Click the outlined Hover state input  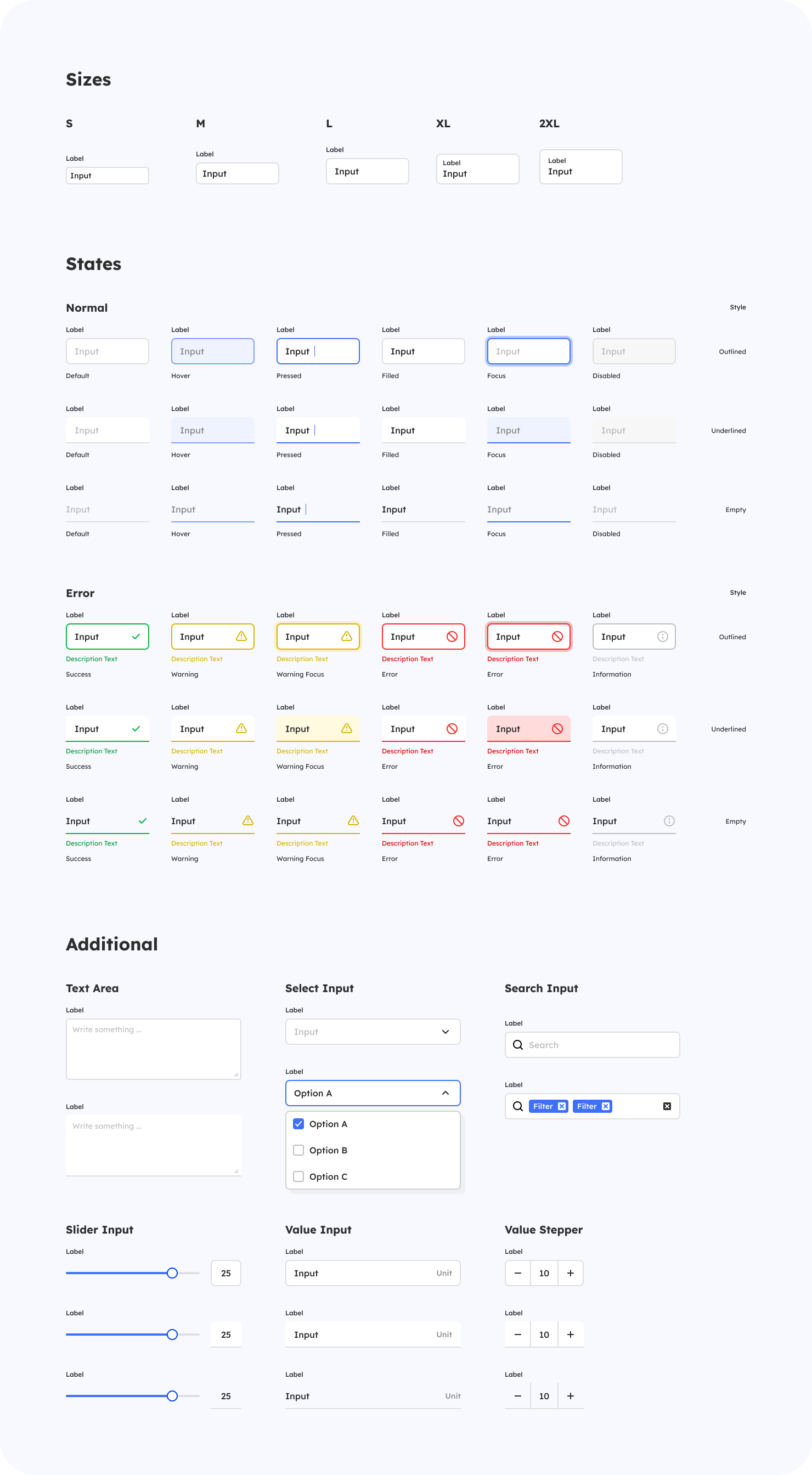[213, 351]
